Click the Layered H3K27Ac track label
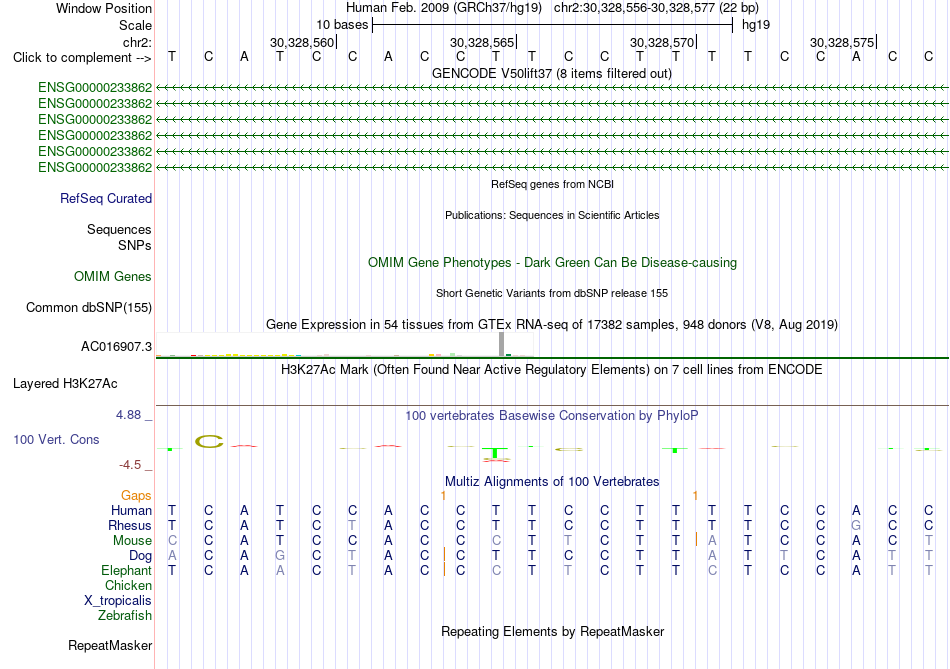The image size is (950, 669). click(x=65, y=384)
